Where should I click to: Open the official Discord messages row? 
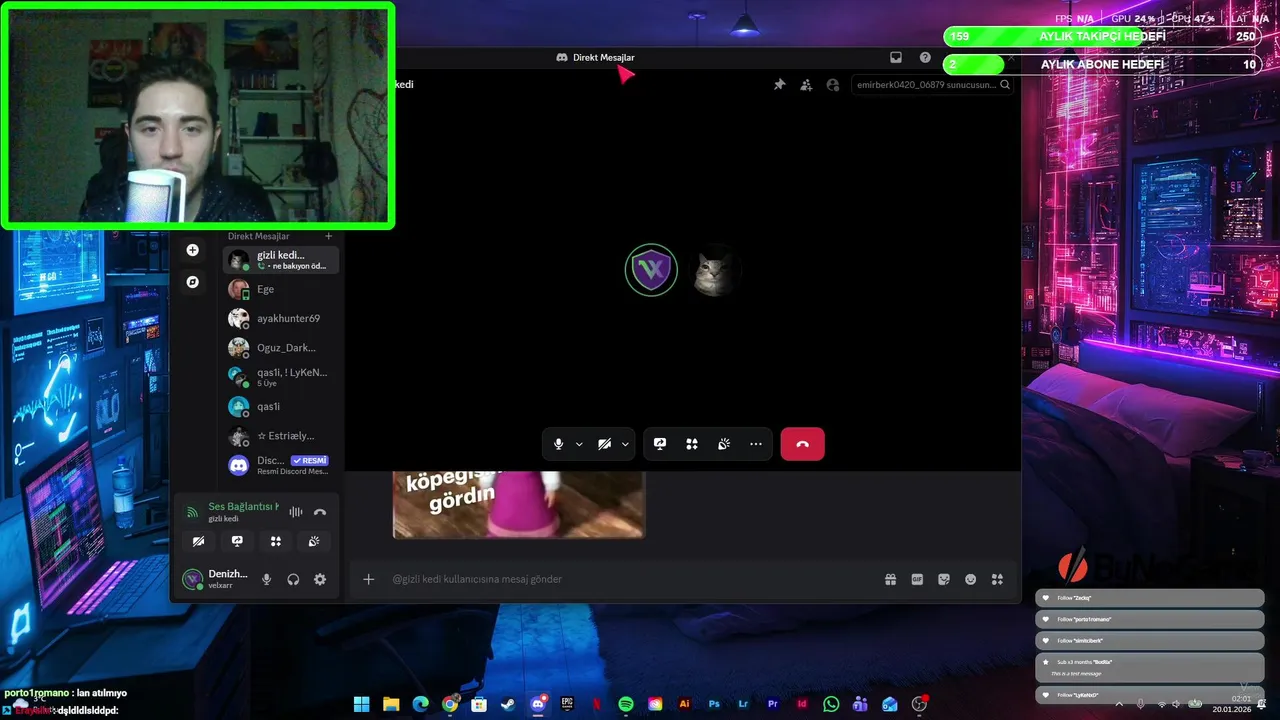[281, 465]
